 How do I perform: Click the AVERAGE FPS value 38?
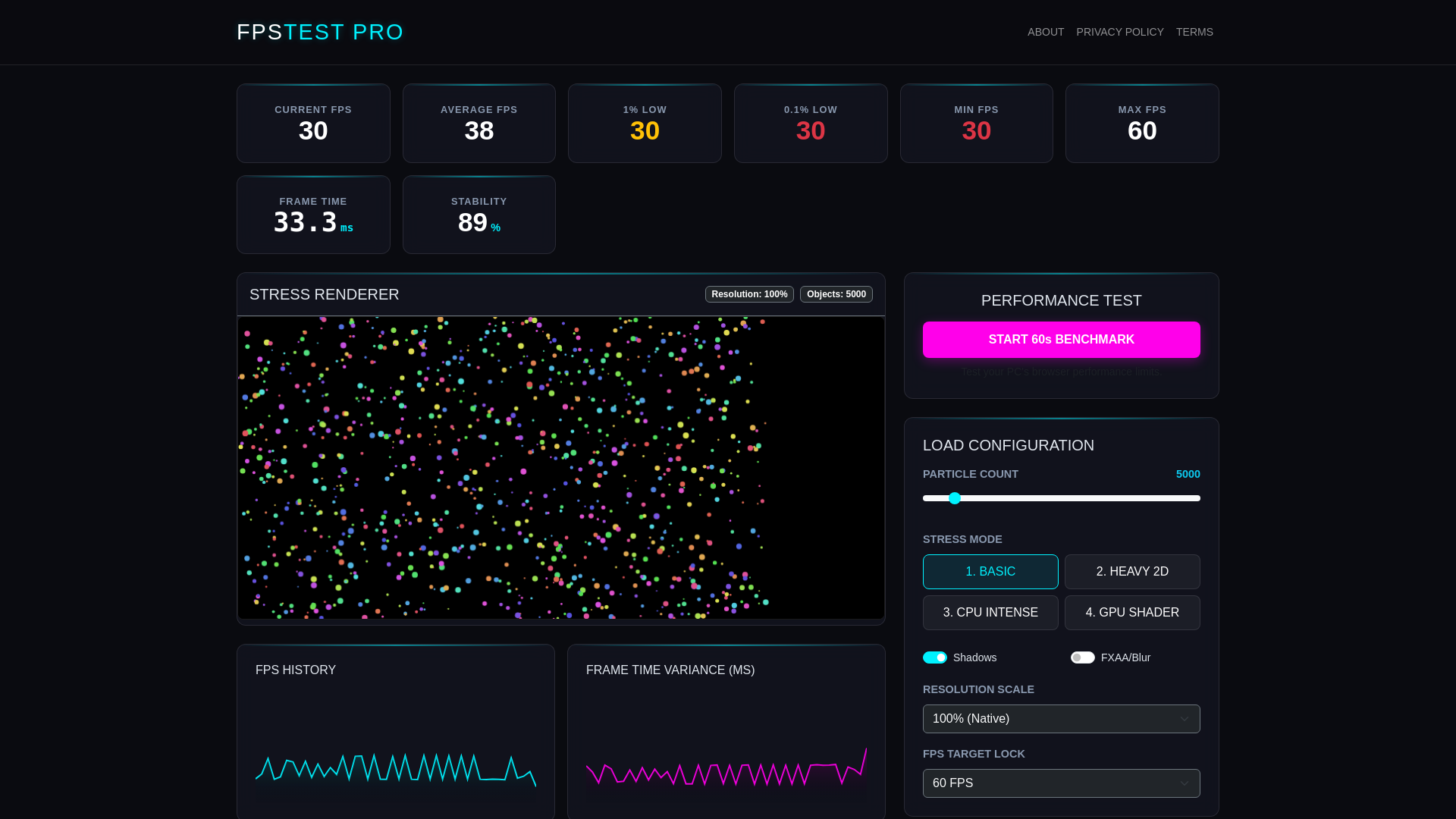[479, 131]
